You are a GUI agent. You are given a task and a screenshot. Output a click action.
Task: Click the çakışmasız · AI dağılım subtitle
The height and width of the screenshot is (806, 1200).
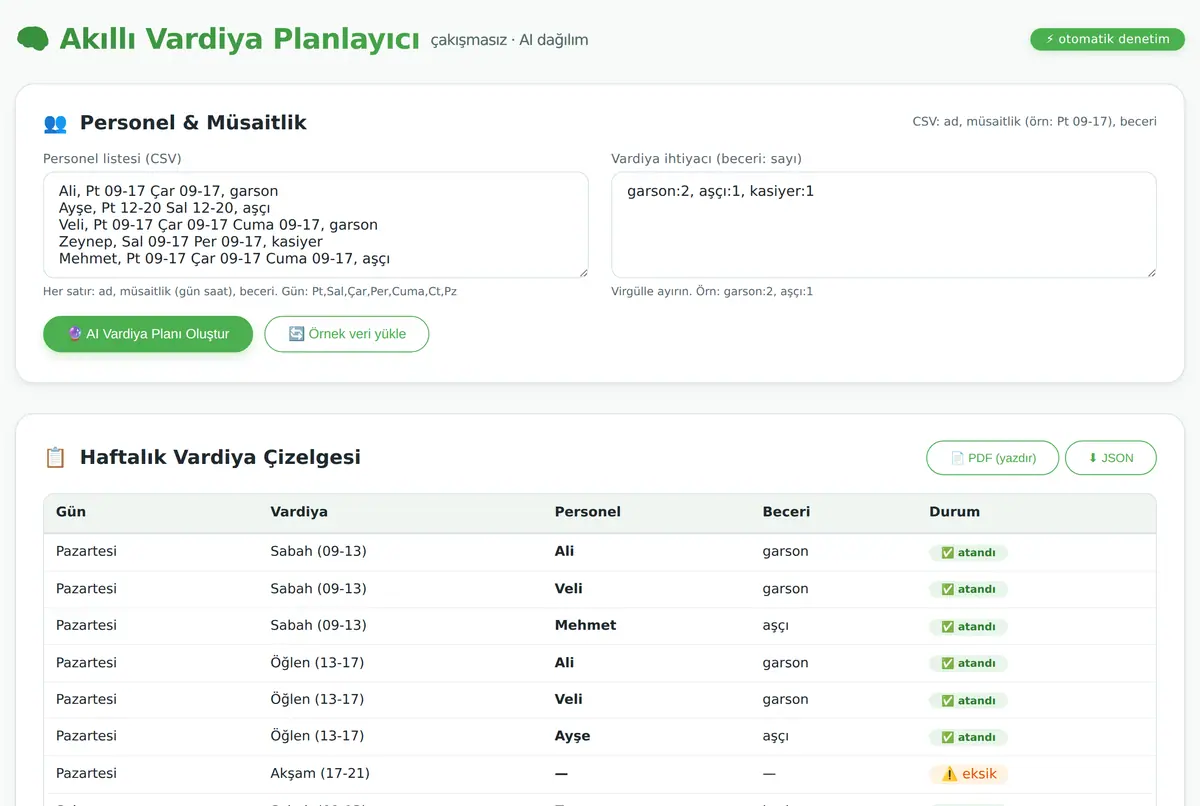point(509,40)
